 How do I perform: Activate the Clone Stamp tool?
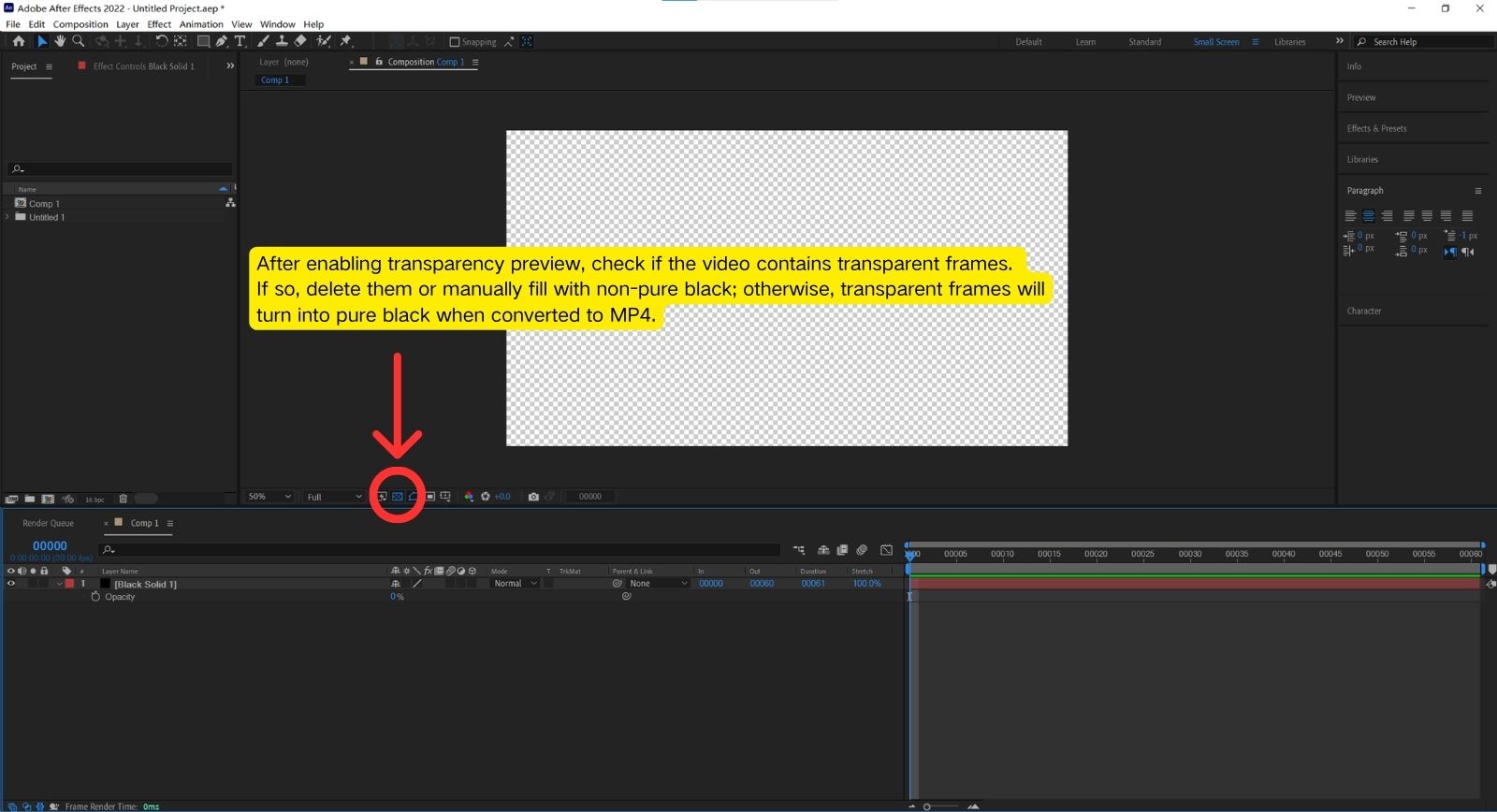[x=282, y=41]
